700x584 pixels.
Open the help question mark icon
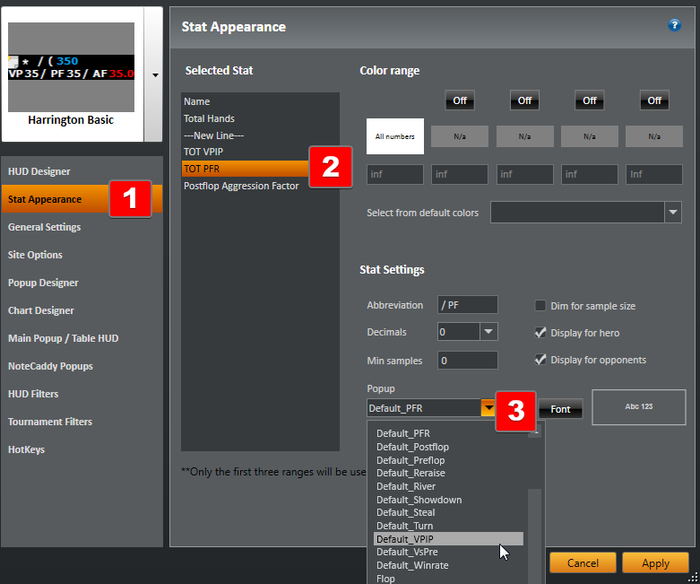pos(674,25)
